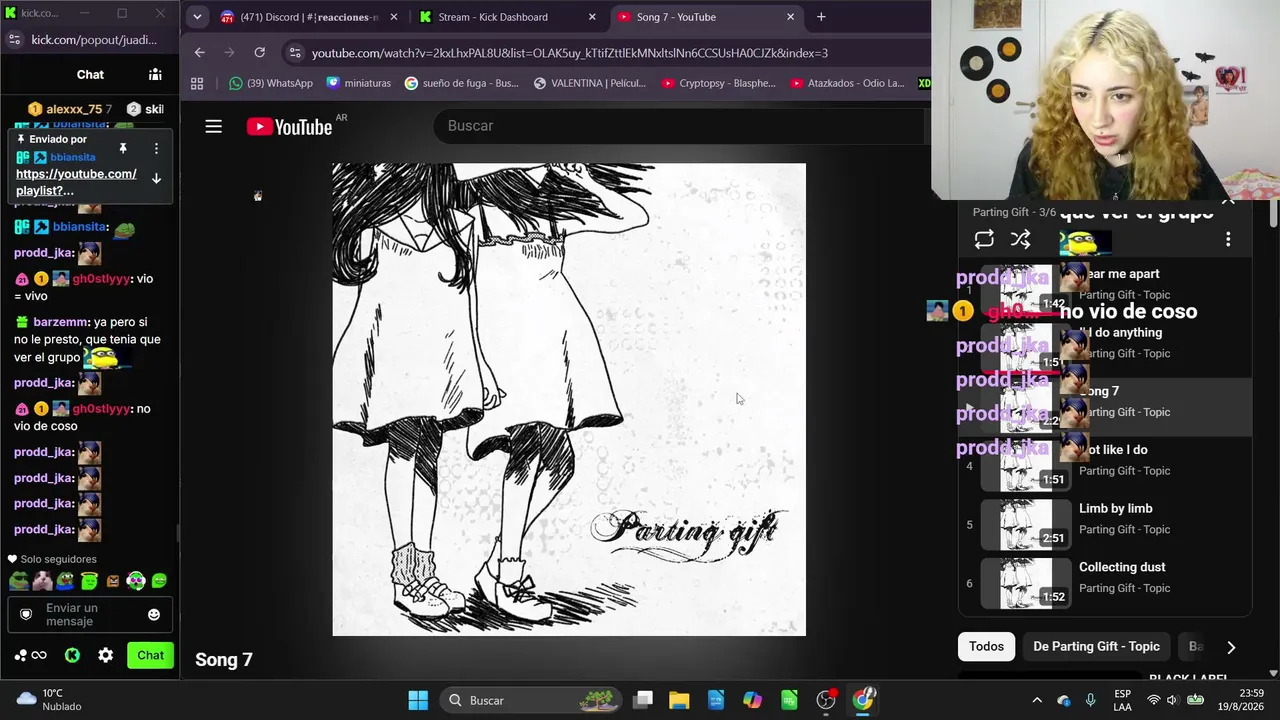Select the Song 7 - YouTube tab
The height and width of the screenshot is (720, 1280).
(705, 17)
